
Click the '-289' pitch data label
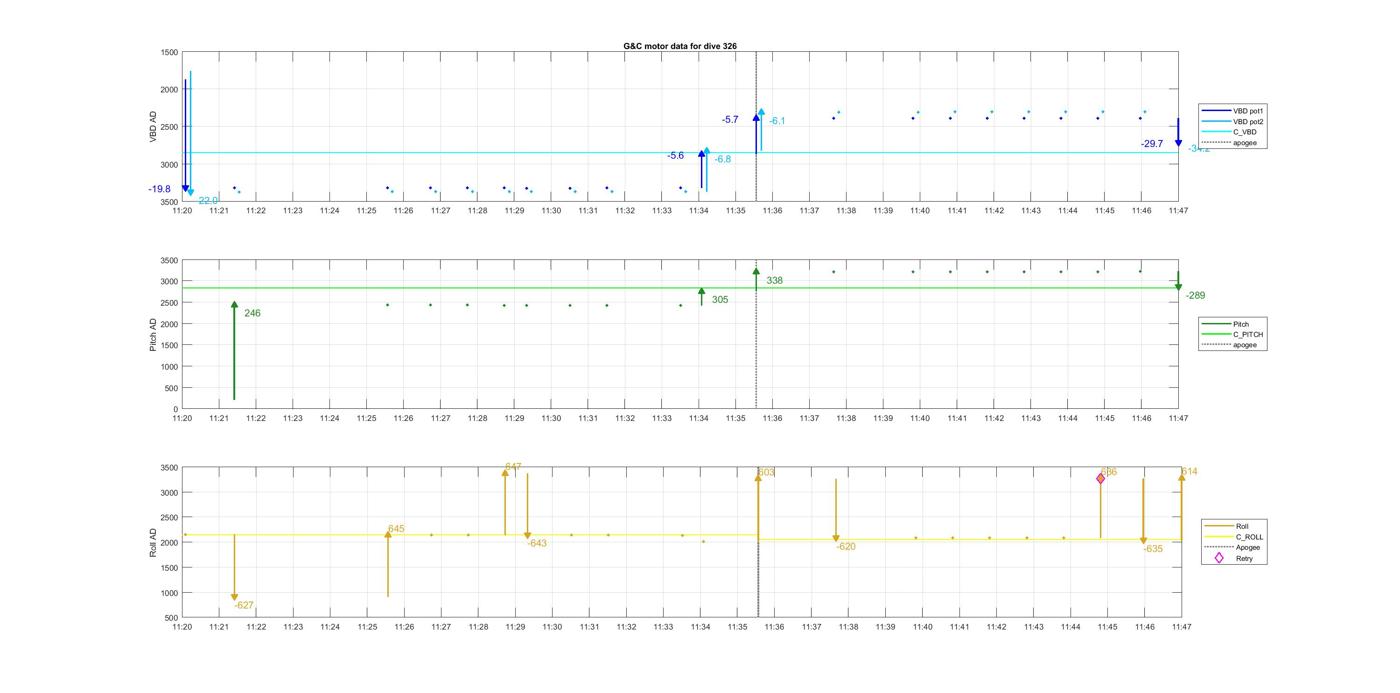1195,296
